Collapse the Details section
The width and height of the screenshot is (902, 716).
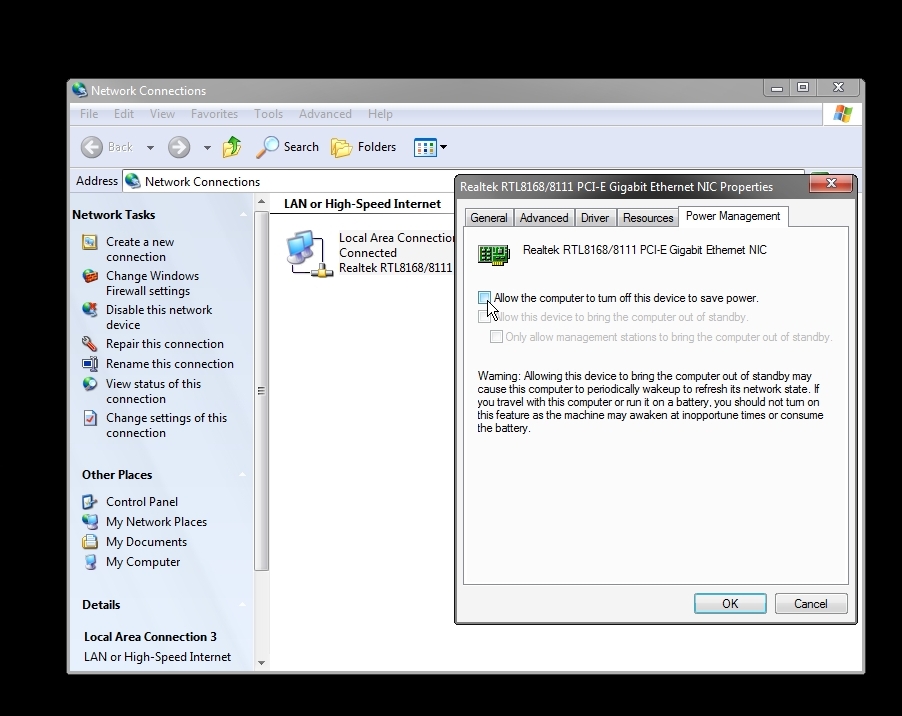[243, 605]
